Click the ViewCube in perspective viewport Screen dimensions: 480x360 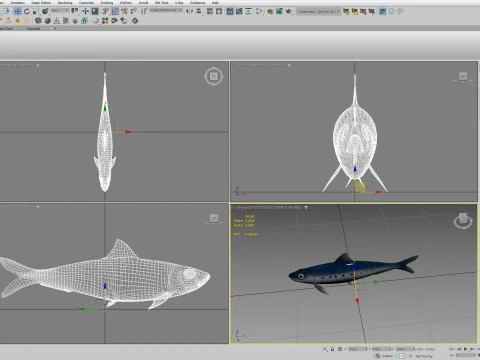(463, 220)
